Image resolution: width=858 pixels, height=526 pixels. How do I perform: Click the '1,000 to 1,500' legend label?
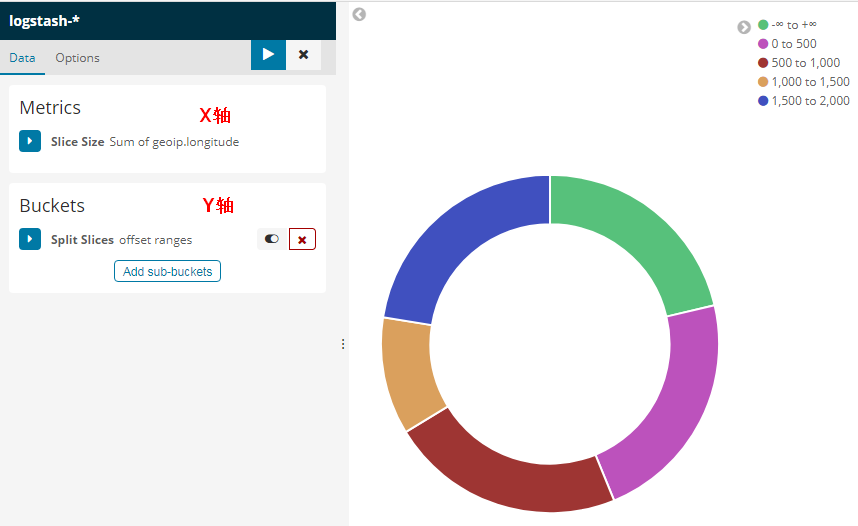coord(810,82)
